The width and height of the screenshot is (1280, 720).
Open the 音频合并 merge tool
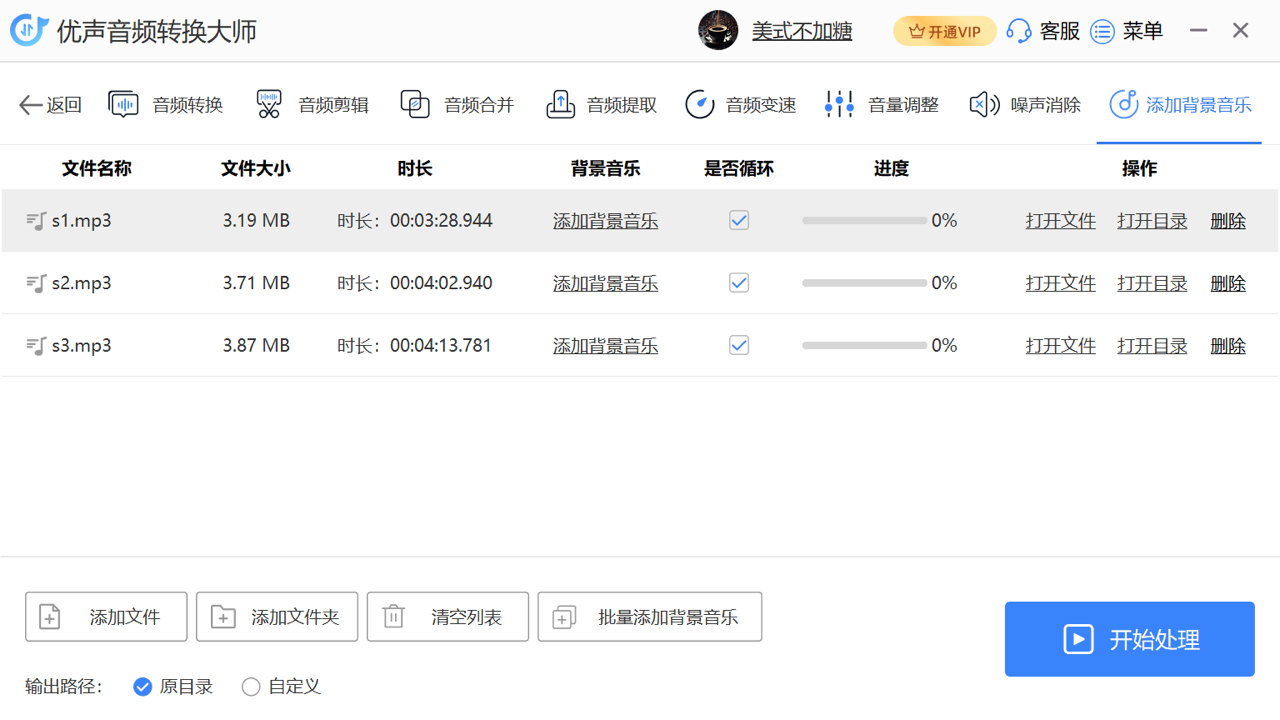(457, 105)
